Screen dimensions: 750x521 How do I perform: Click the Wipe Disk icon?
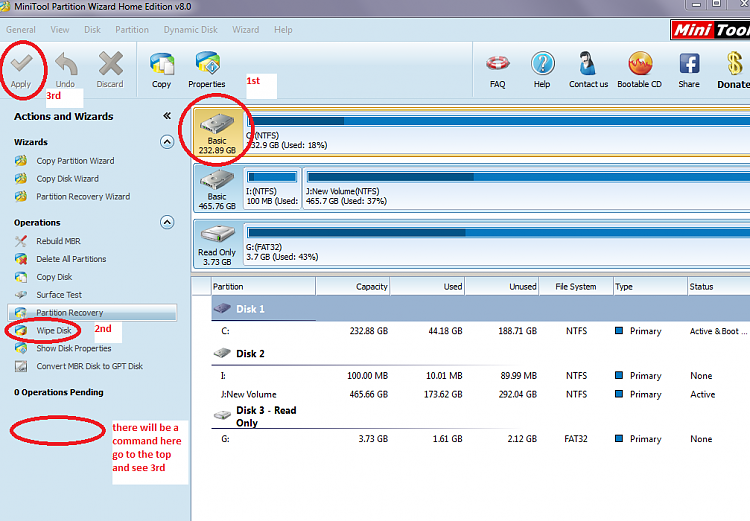[21, 330]
